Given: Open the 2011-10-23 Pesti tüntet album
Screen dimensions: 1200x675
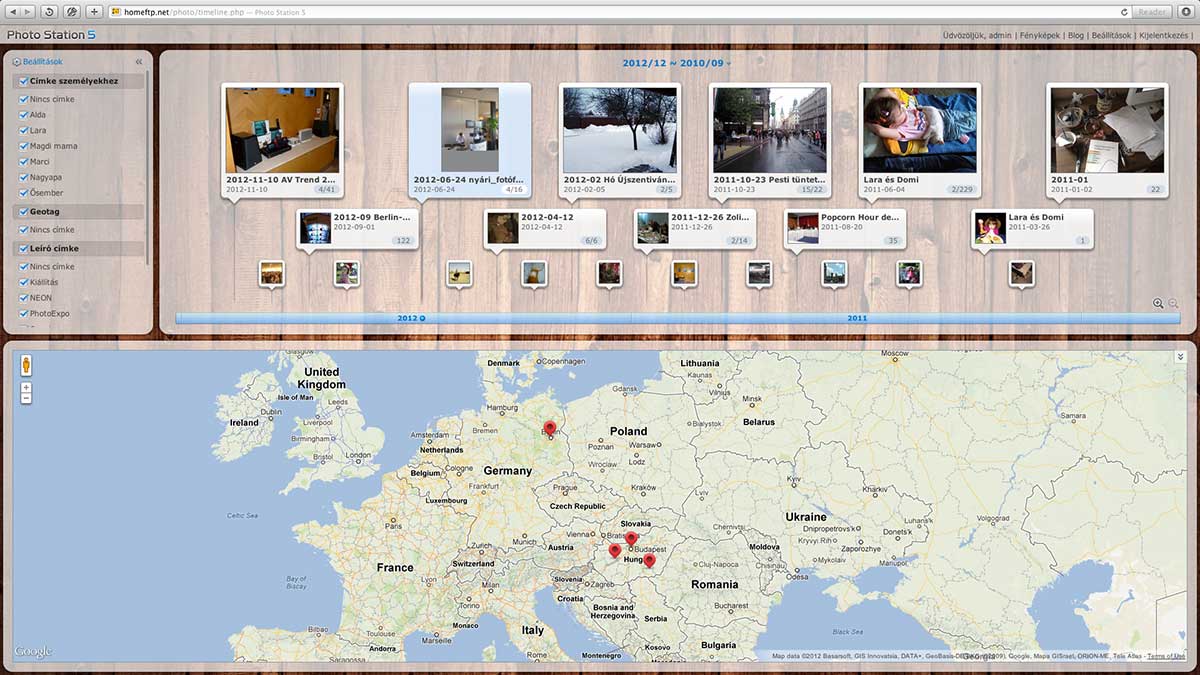Looking at the screenshot, I should tap(769, 140).
